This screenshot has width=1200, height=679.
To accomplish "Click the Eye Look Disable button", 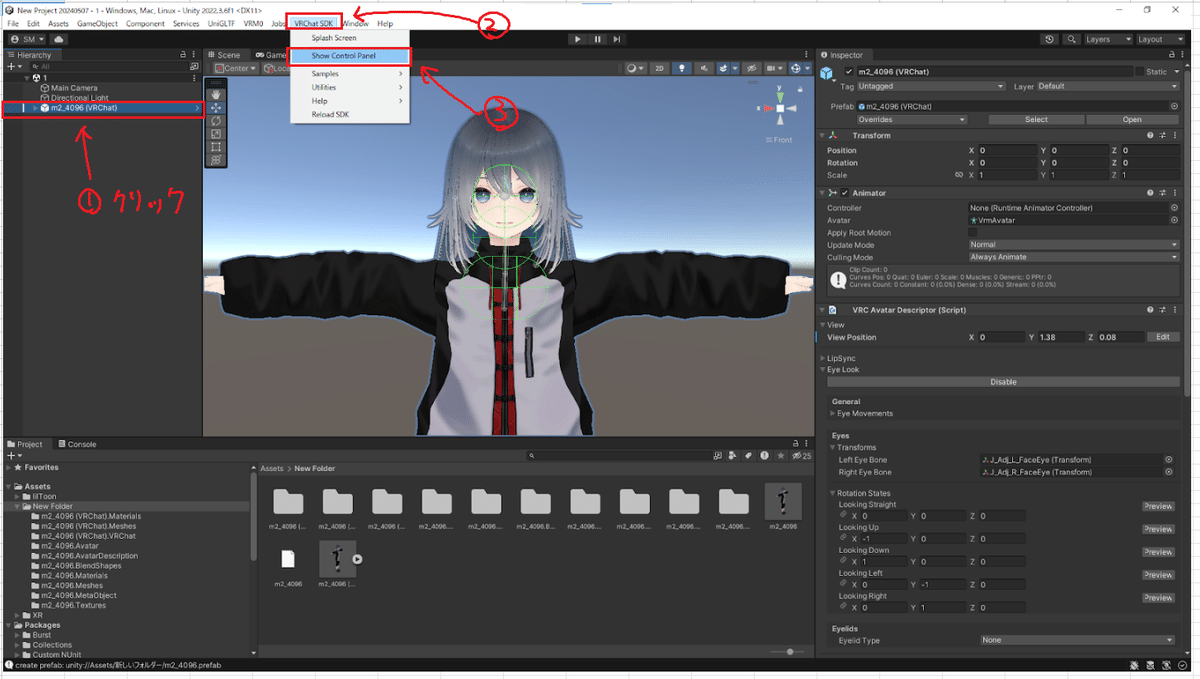I will click(1003, 381).
